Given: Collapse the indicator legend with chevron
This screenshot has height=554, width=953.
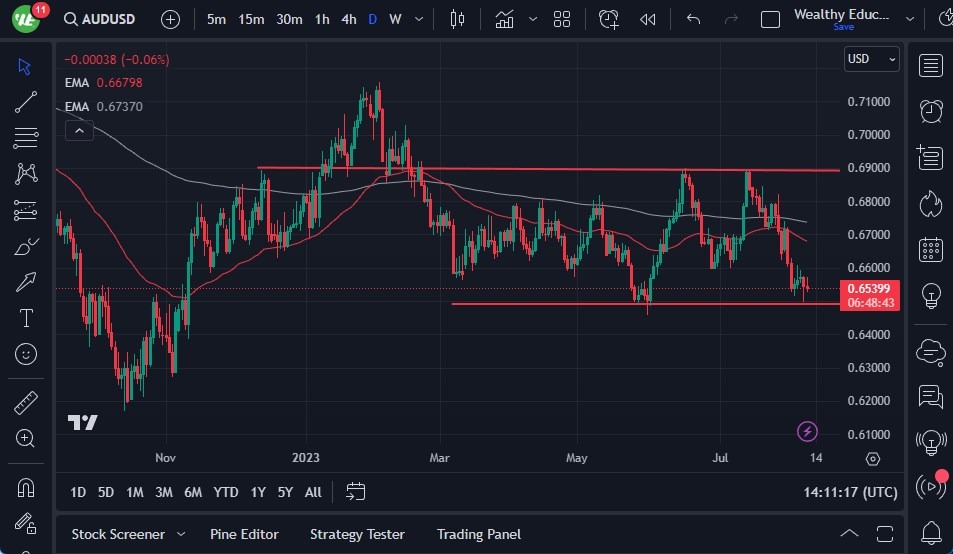Looking at the screenshot, I should point(78,129).
